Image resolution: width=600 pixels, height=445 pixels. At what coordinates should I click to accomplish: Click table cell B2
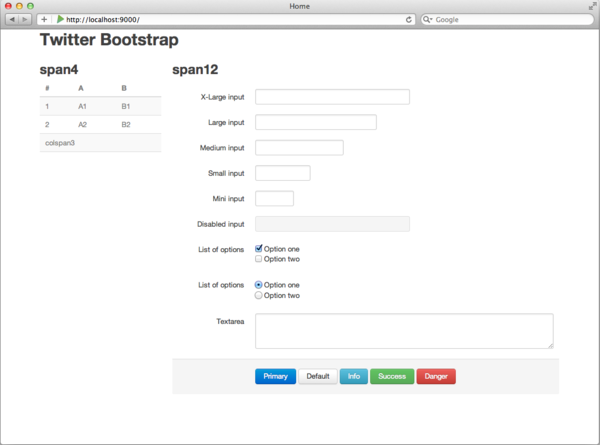point(126,124)
